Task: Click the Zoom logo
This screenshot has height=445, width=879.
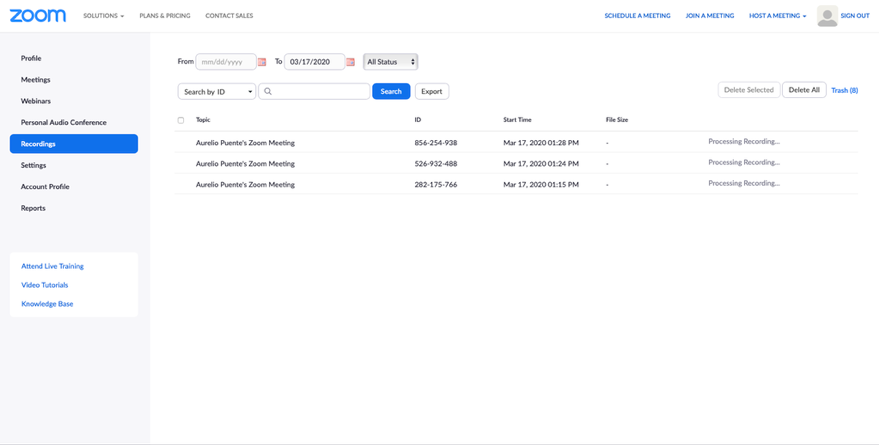Action: coord(38,16)
